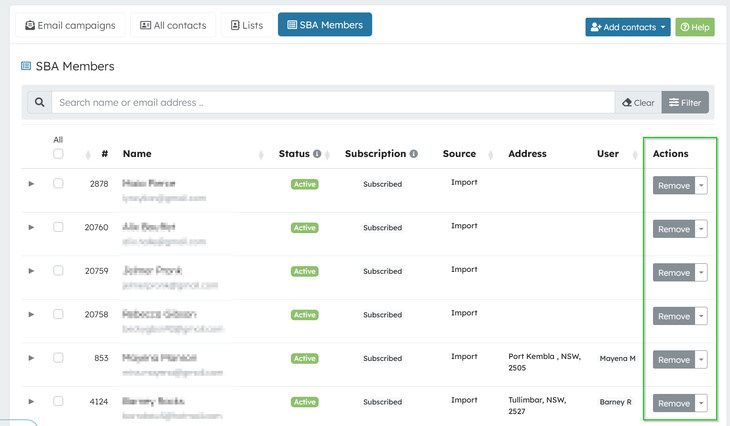Click the sort arrows beside Name column
Image resolution: width=730 pixels, height=426 pixels.
point(261,155)
